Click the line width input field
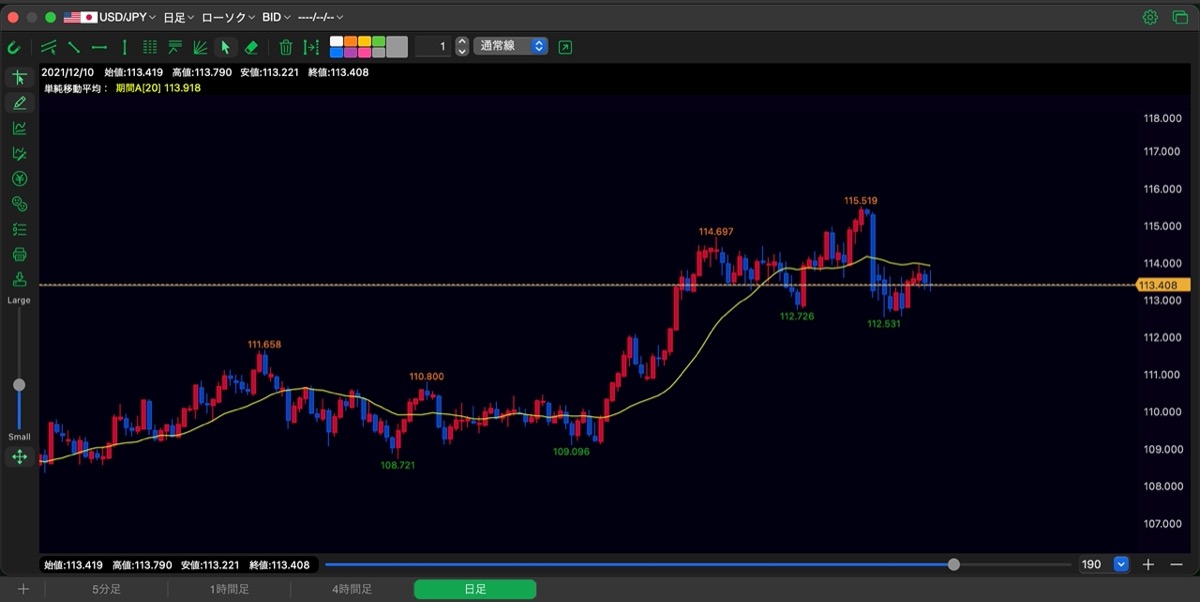This screenshot has width=1200, height=602. pos(432,47)
